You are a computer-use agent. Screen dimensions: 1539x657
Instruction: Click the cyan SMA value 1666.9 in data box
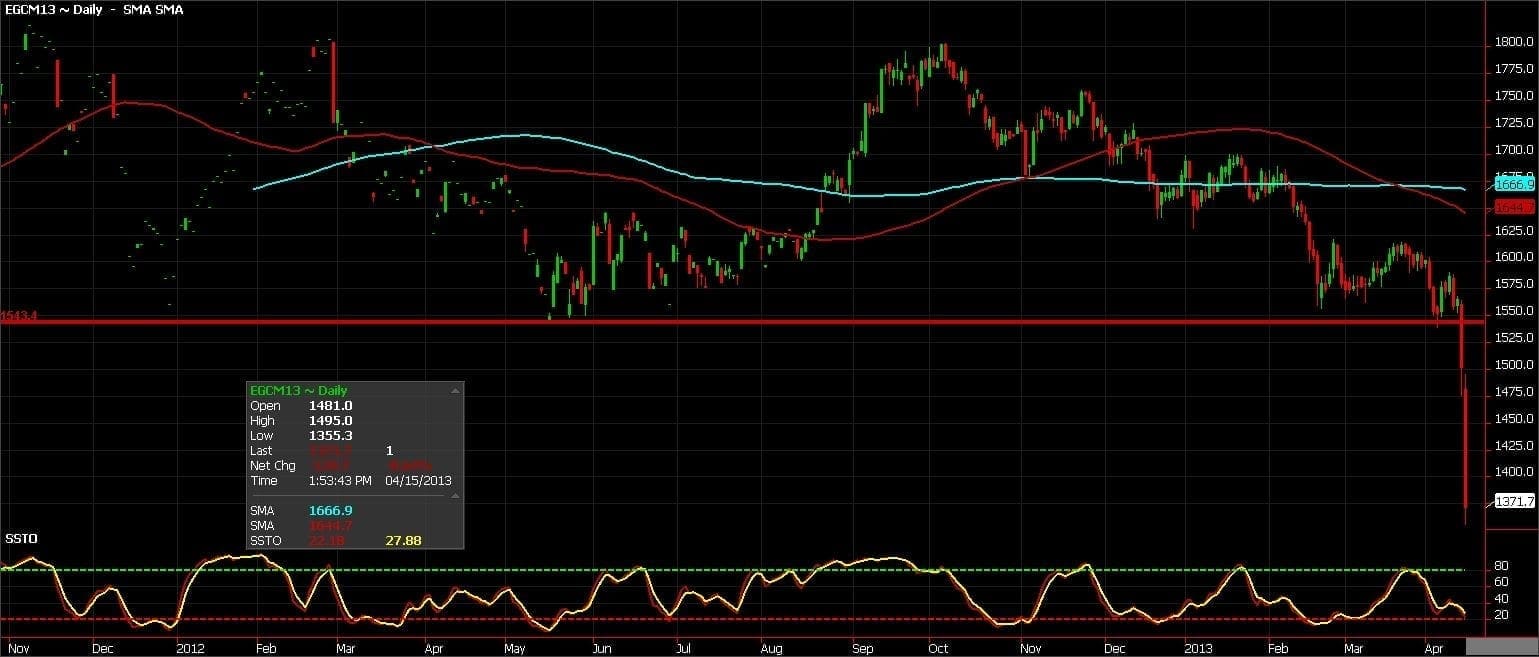click(x=330, y=511)
